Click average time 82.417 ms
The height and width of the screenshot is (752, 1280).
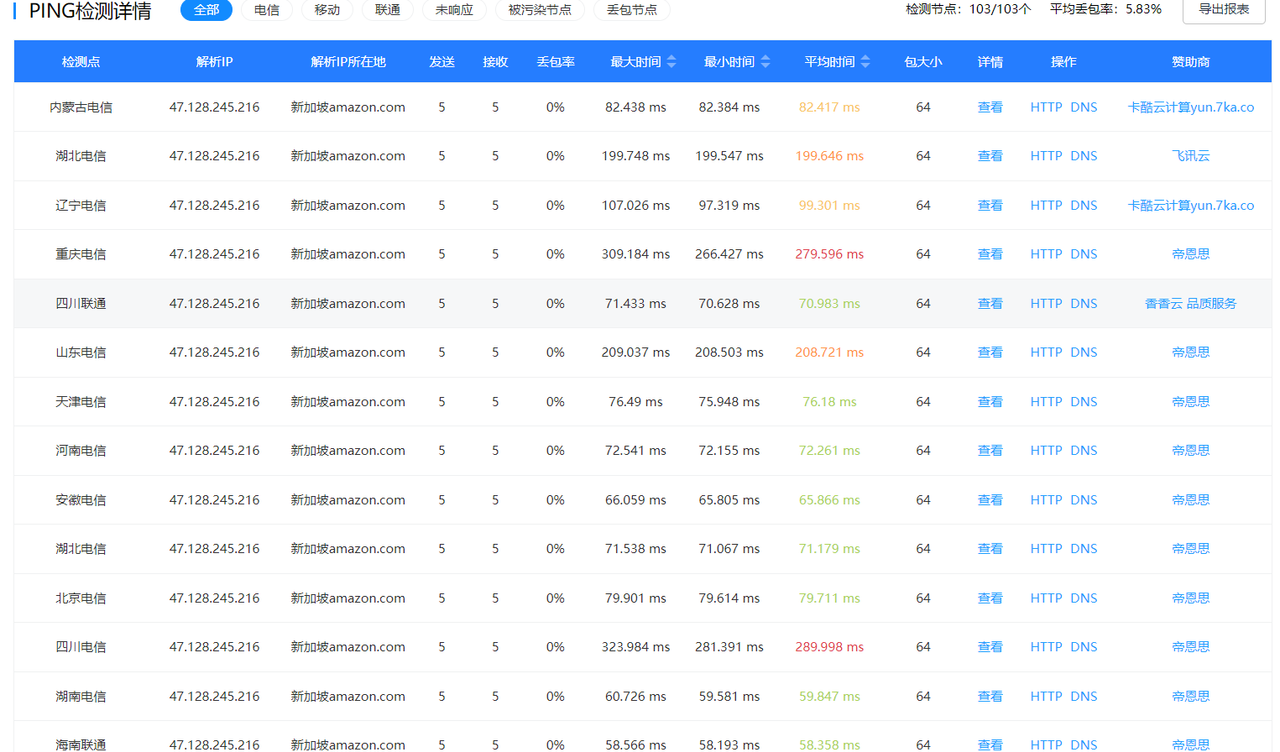click(x=829, y=107)
